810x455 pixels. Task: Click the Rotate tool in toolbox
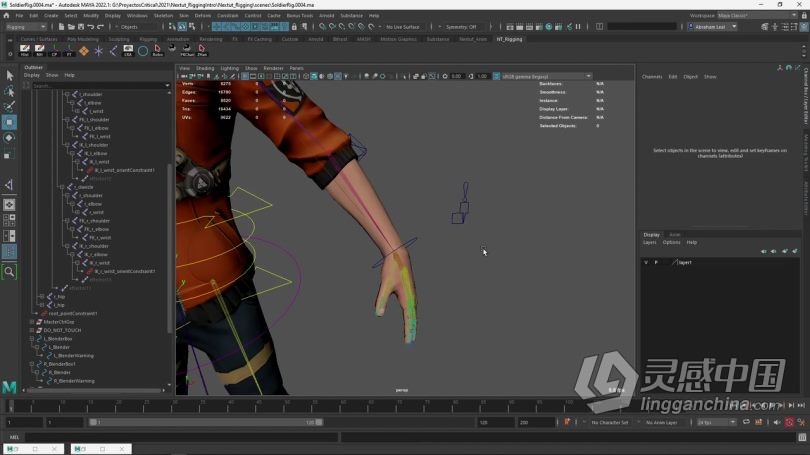9,138
